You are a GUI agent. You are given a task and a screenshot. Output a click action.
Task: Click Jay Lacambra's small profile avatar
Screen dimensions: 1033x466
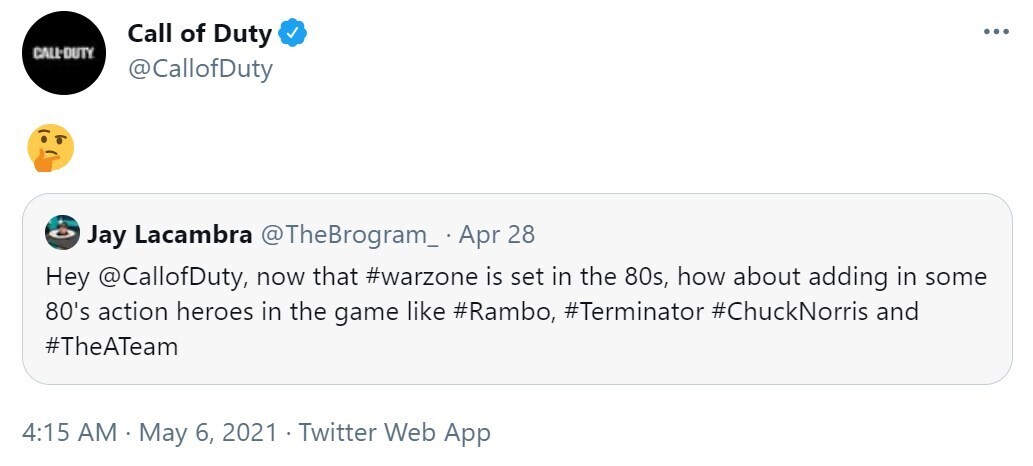(x=63, y=234)
